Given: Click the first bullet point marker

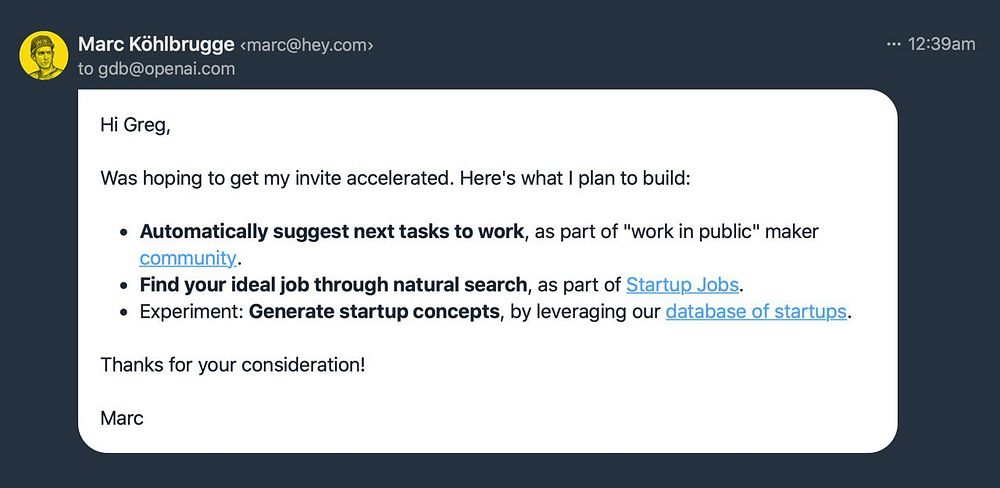Looking at the screenshot, I should click(x=123, y=232).
